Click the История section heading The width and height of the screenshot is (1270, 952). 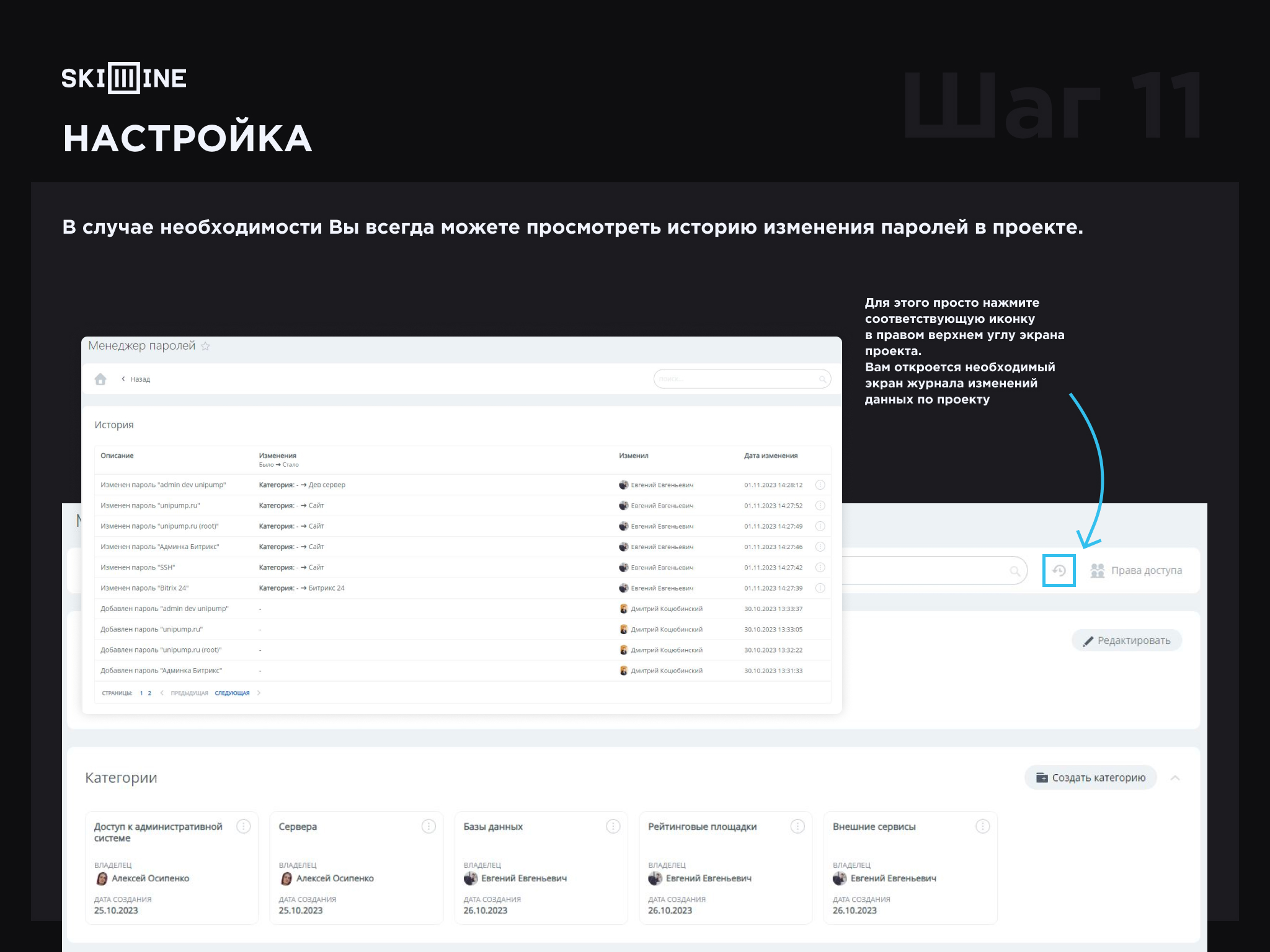(x=114, y=425)
